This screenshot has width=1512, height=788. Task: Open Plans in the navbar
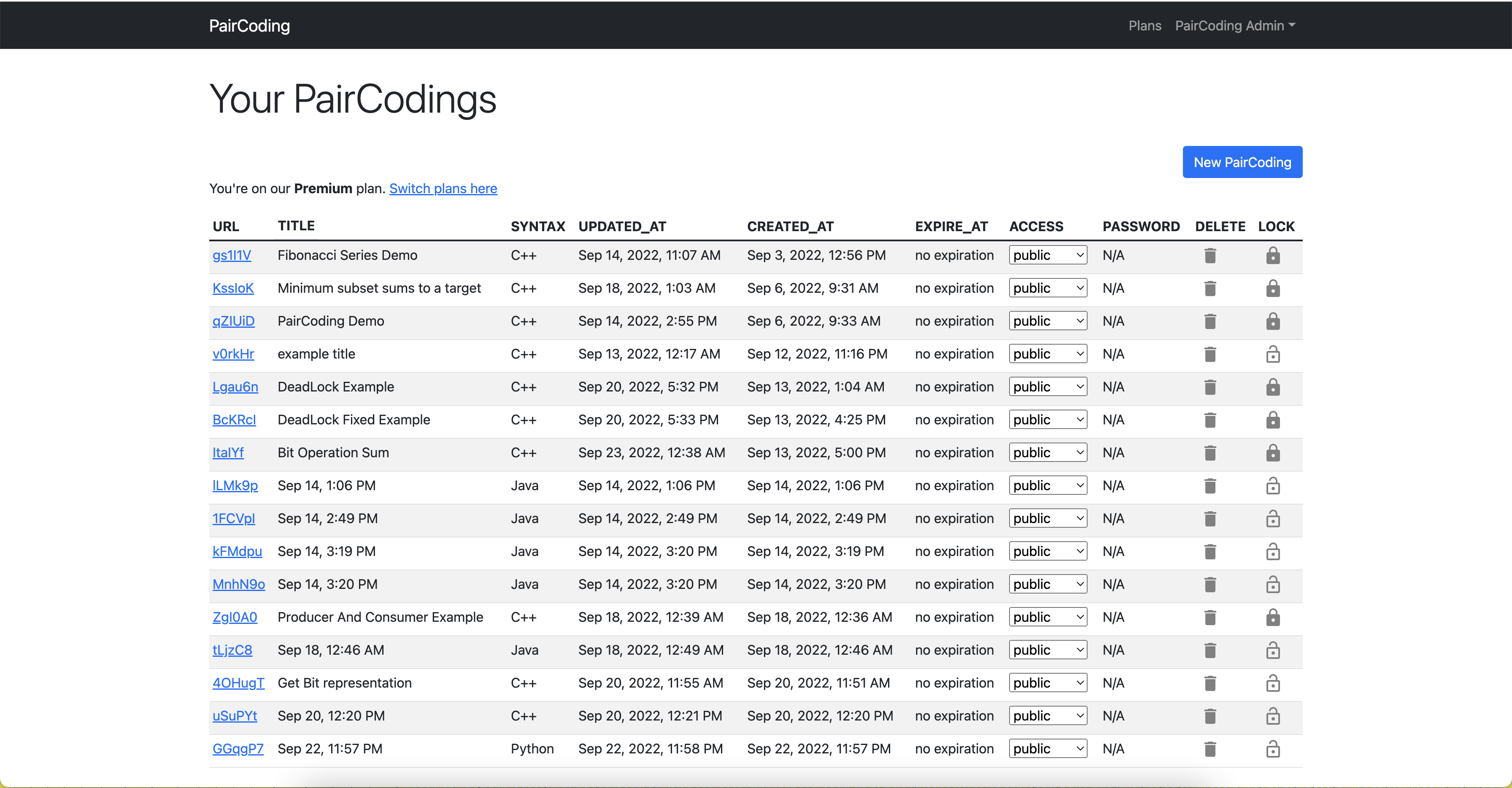click(x=1145, y=25)
